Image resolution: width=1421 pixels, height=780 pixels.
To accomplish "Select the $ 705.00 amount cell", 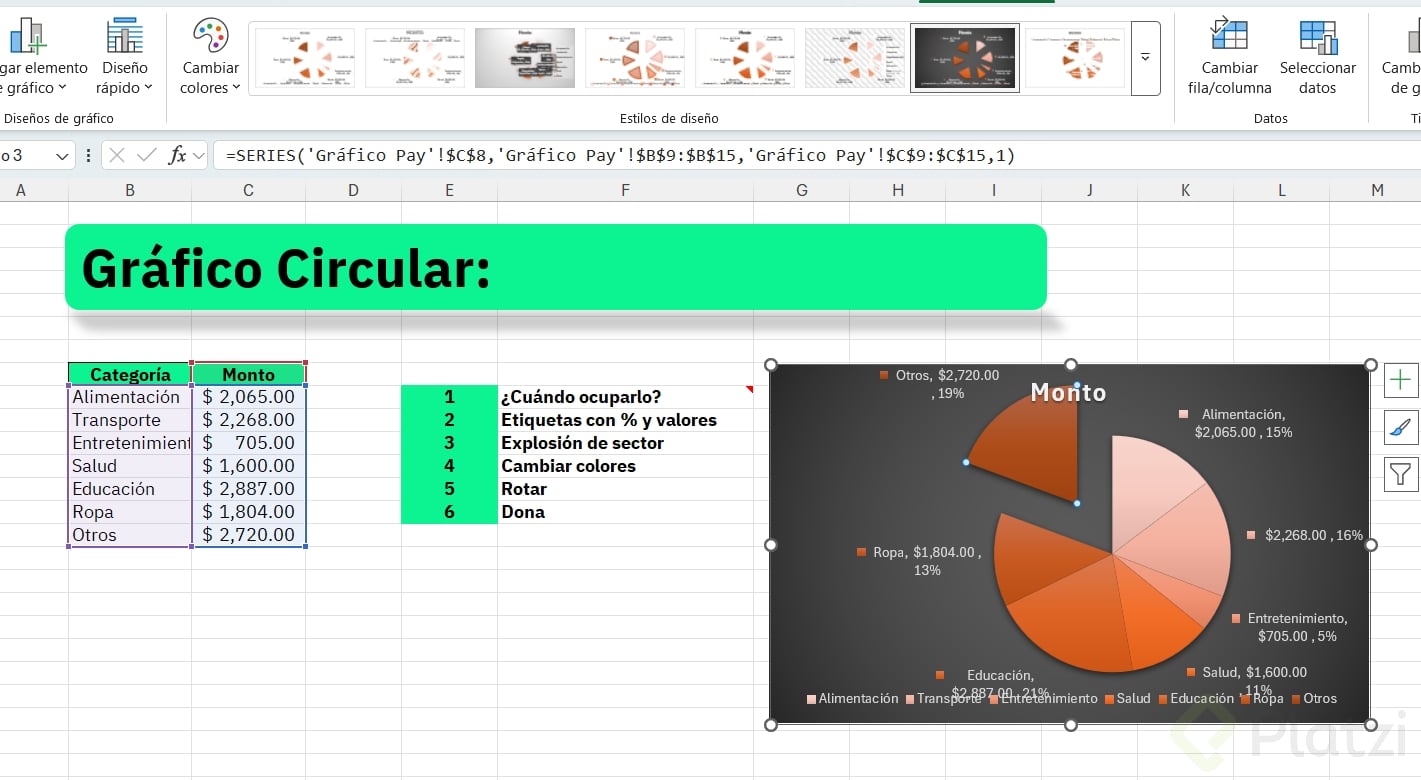I will coord(248,443).
